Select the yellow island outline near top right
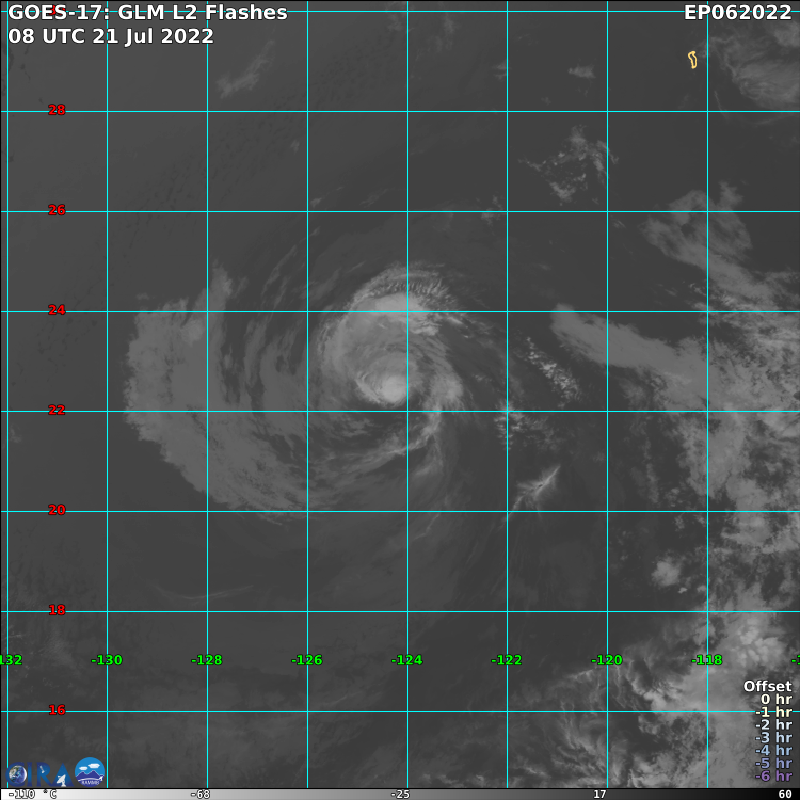Screen dimensions: 800x800 [692, 60]
